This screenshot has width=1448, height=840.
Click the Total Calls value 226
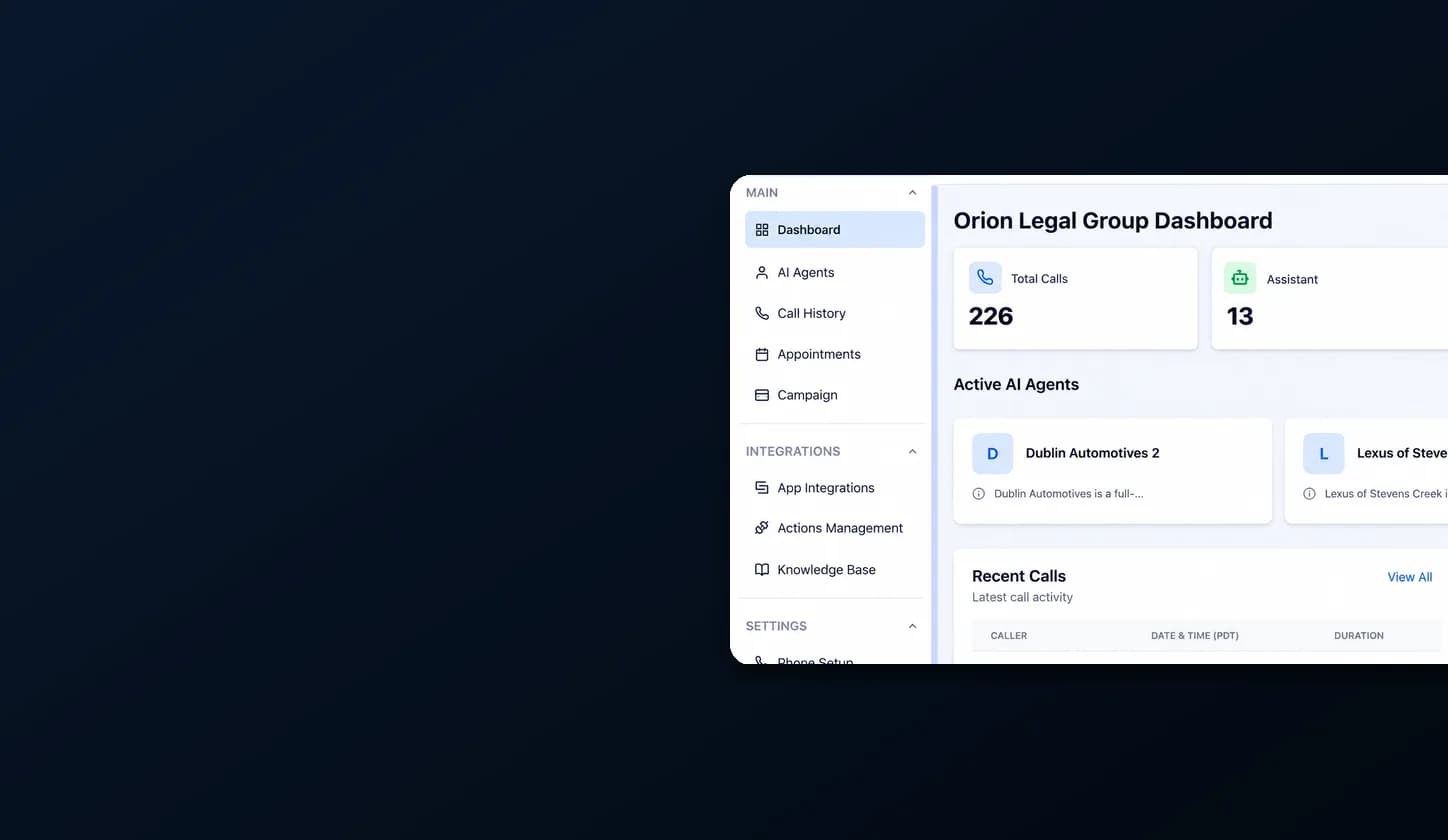pyautogui.click(x=991, y=316)
